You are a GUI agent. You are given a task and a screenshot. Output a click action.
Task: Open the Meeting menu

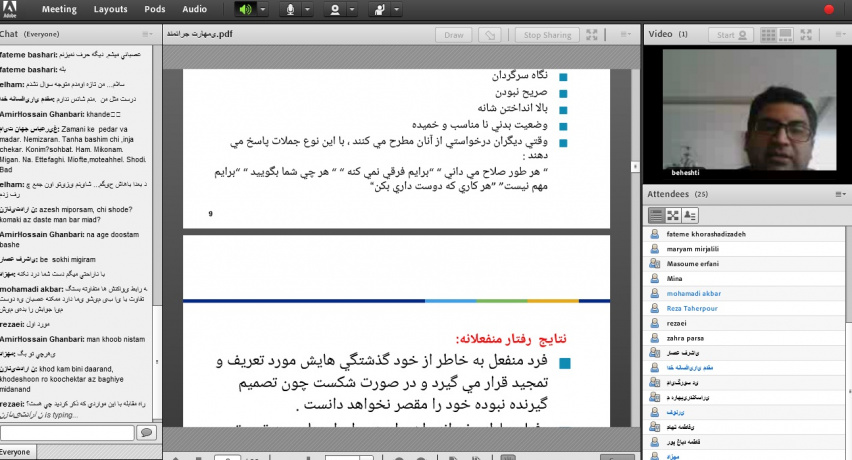(59, 9)
